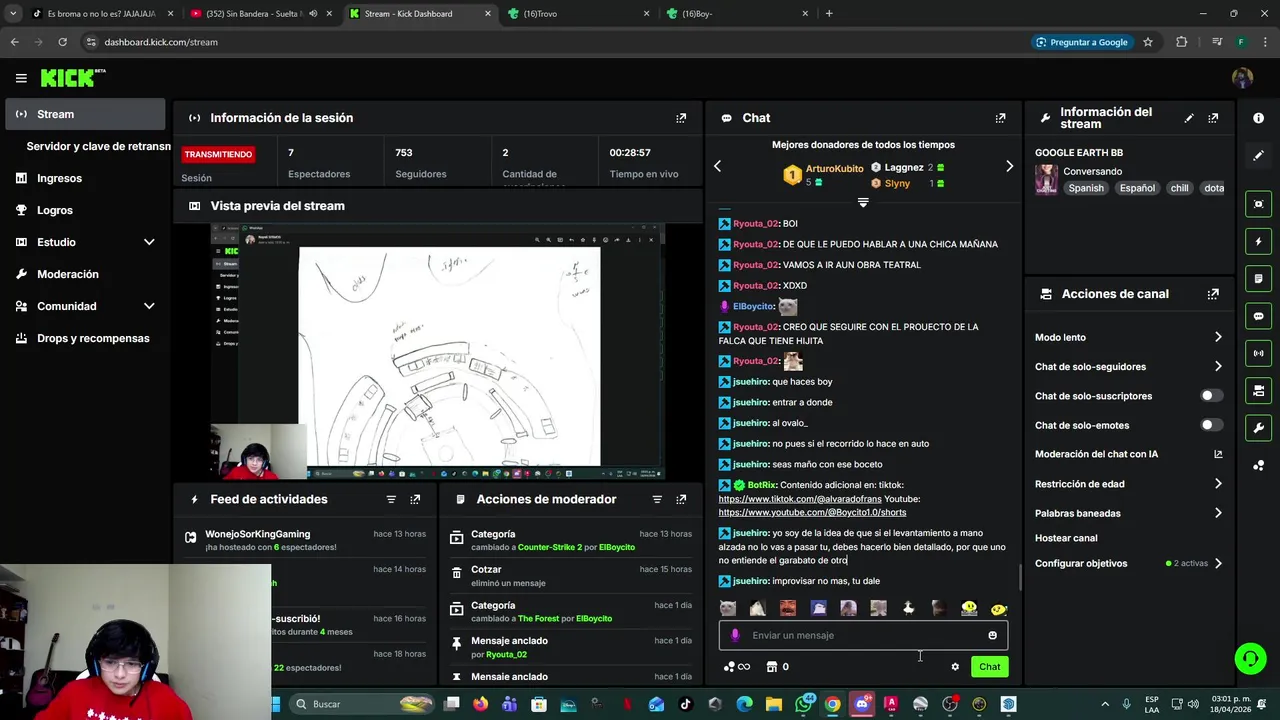Toggle the stream preview widget in the right sidebar
1280x720 pixels.
(x=1258, y=204)
